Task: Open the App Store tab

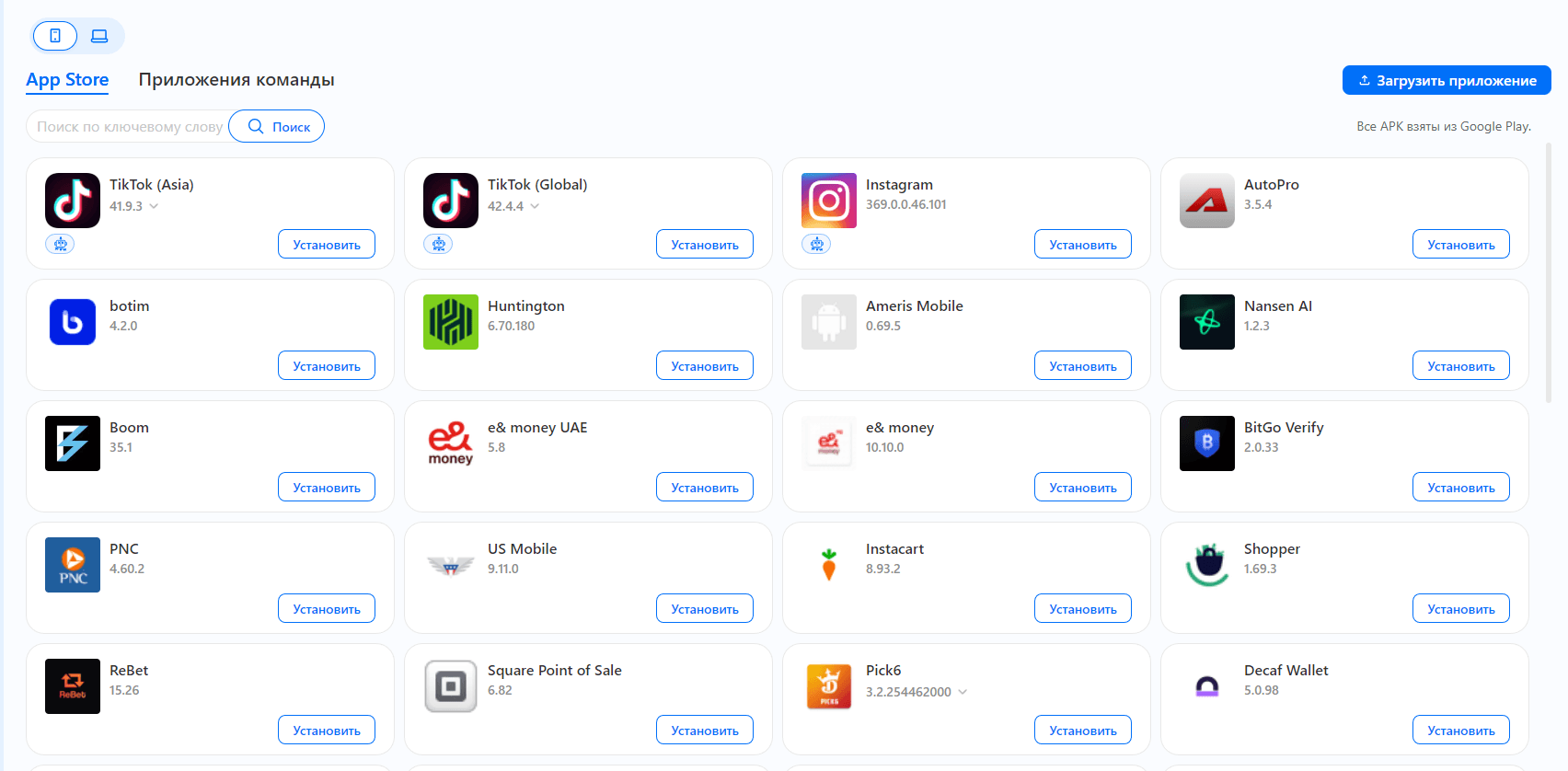Action: (67, 80)
